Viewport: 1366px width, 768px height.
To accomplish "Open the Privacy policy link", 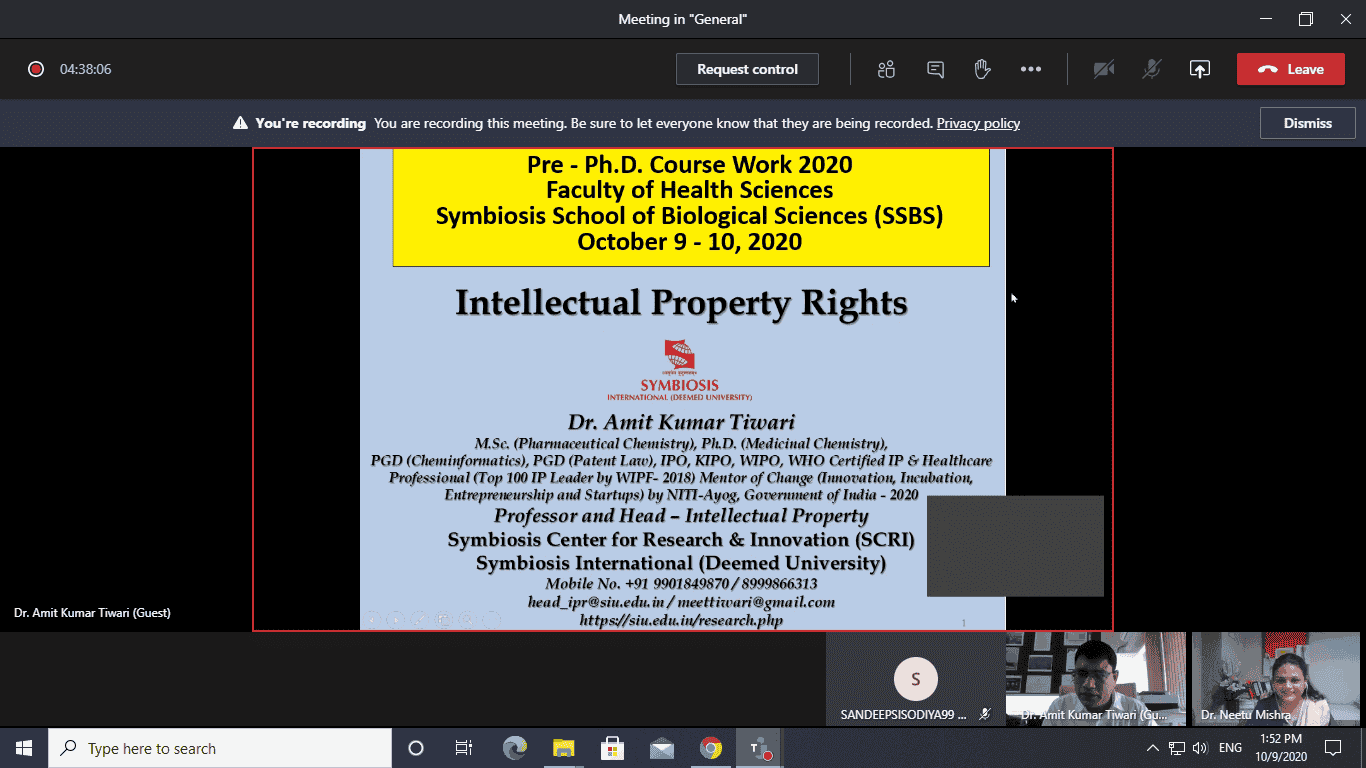I will 978,123.
